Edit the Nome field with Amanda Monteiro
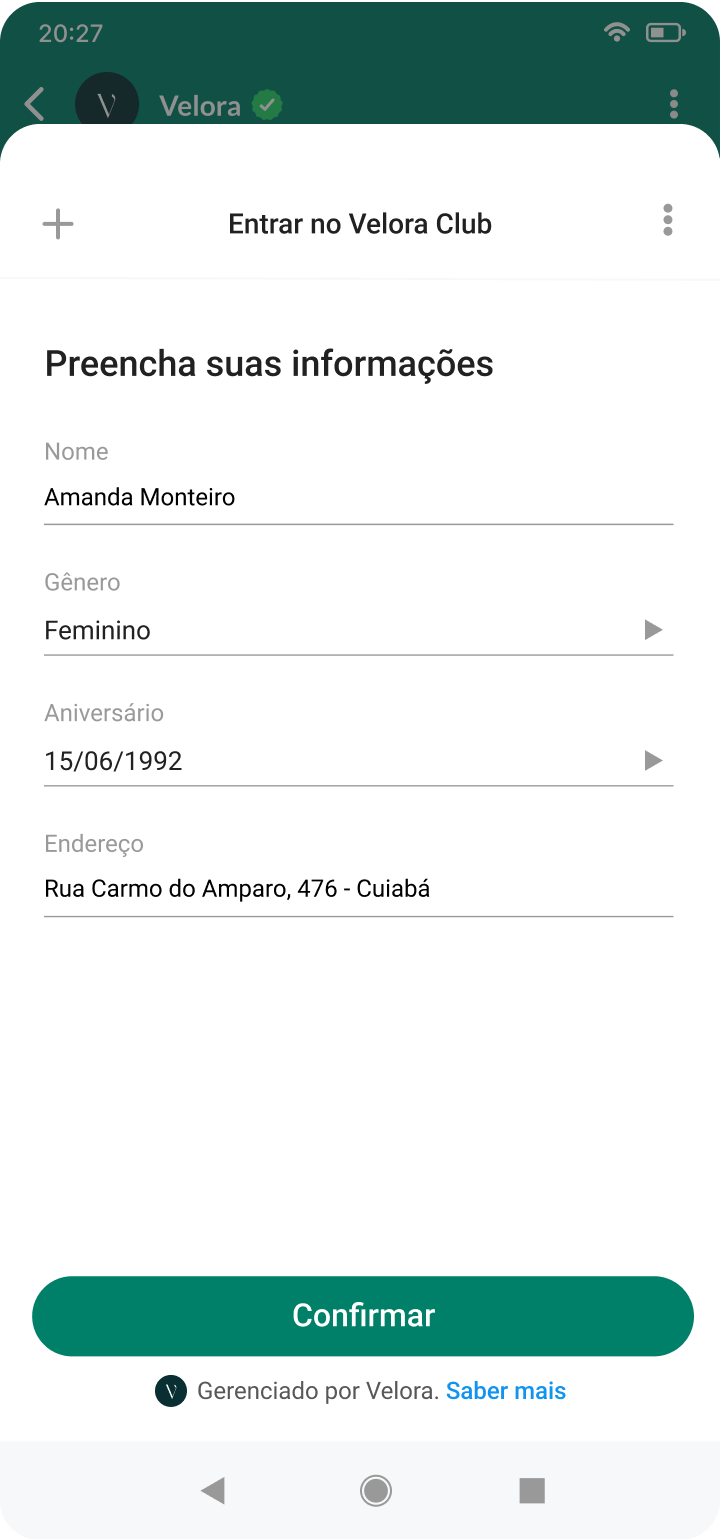 click(x=358, y=497)
